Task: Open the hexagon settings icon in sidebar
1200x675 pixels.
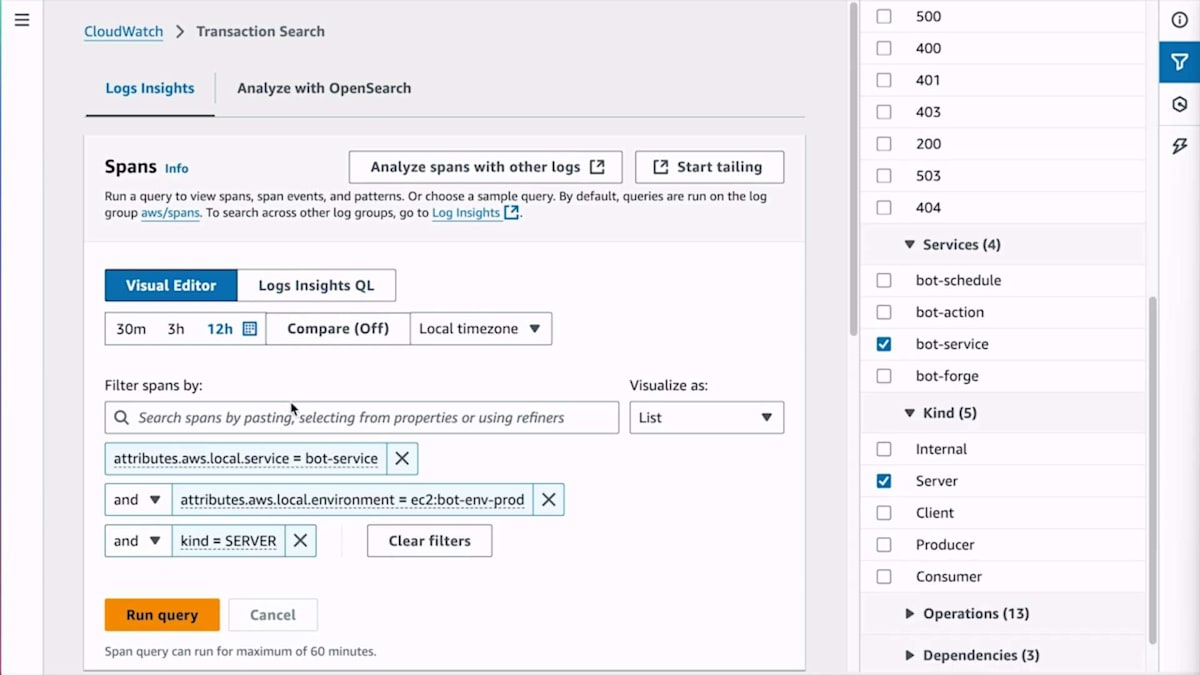Action: tap(1180, 104)
